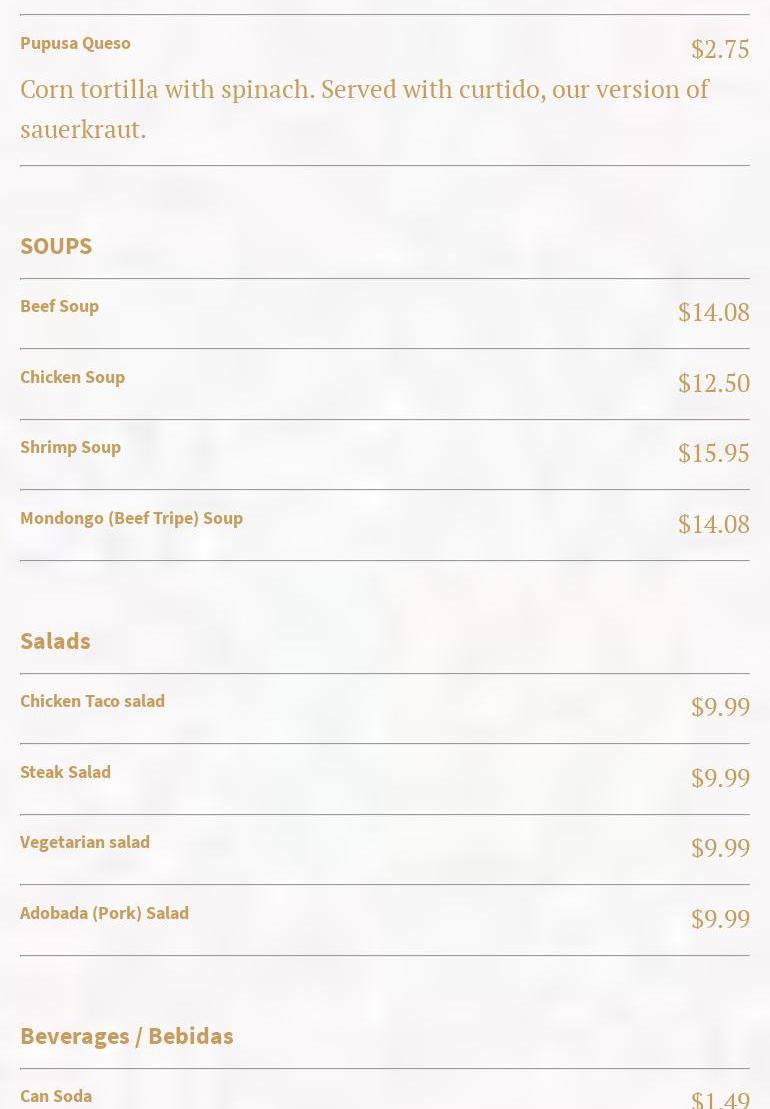
Task: Open Mondongo (Beef Tripe) Soup item
Action: coord(131,518)
